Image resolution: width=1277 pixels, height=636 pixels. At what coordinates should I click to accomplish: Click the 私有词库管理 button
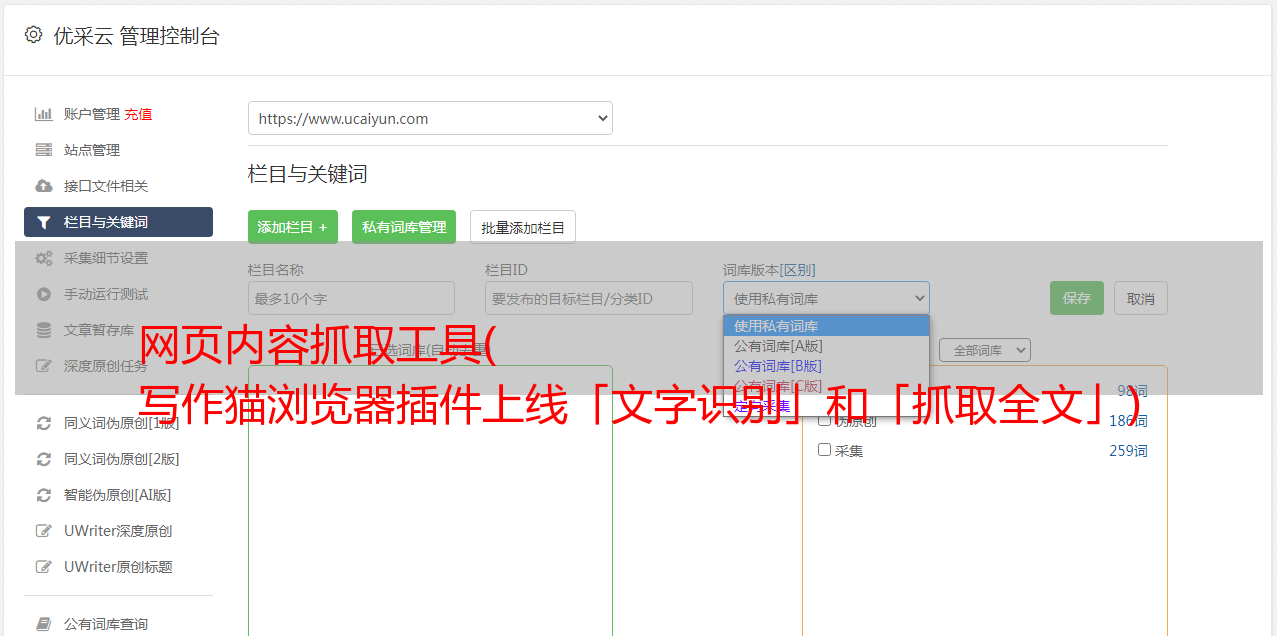[x=404, y=227]
